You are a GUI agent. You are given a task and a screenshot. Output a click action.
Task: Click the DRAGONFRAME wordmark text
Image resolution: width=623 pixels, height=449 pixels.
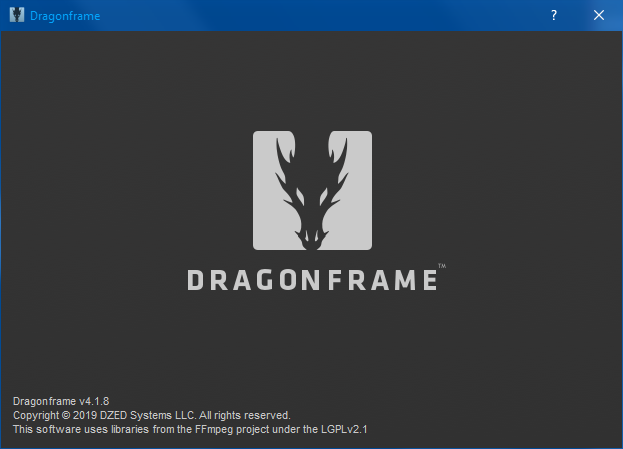(x=312, y=280)
